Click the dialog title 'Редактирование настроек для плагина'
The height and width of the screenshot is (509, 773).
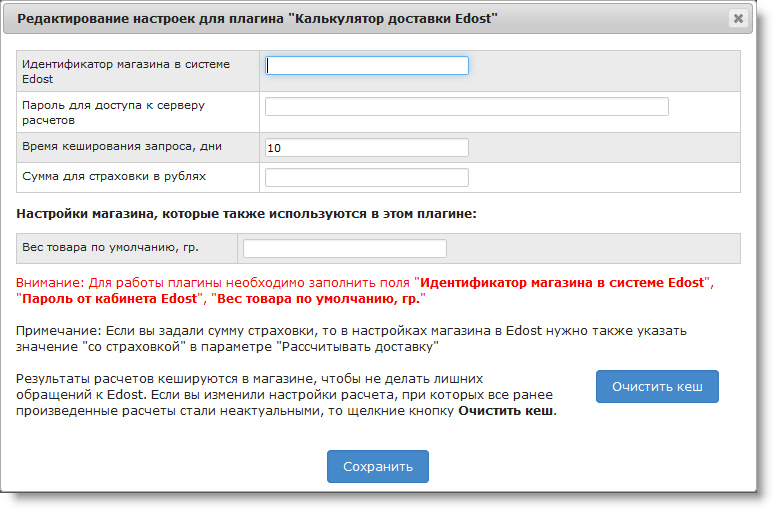pos(257,19)
